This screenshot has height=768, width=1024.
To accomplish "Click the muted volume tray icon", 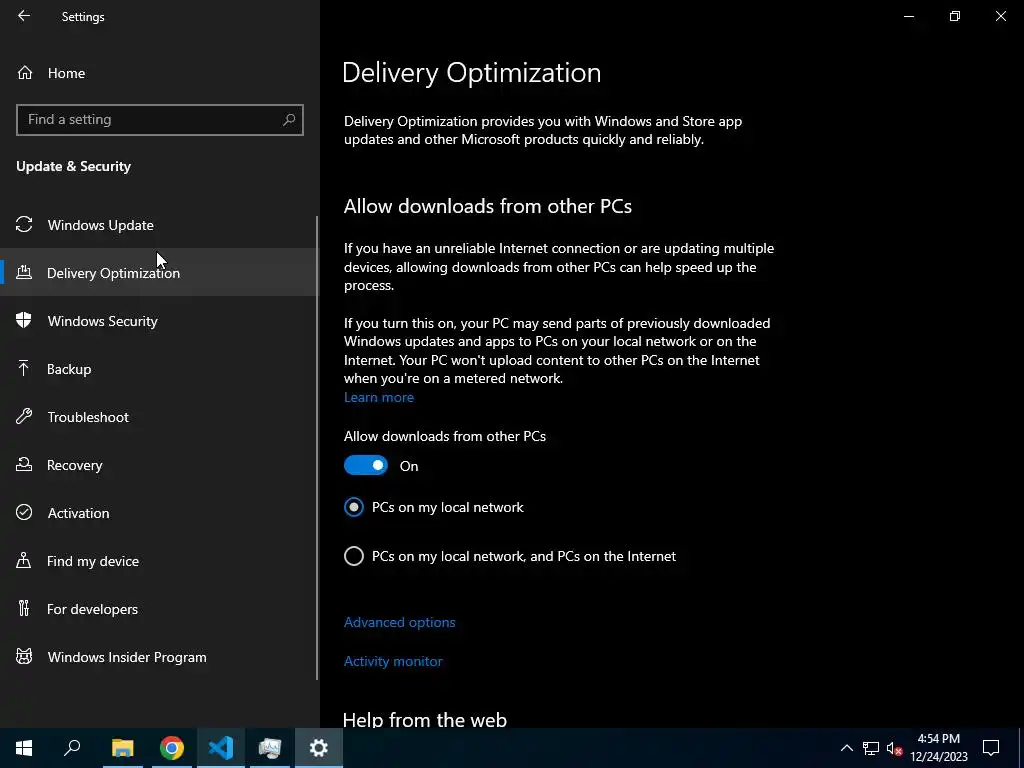I will pos(894,748).
